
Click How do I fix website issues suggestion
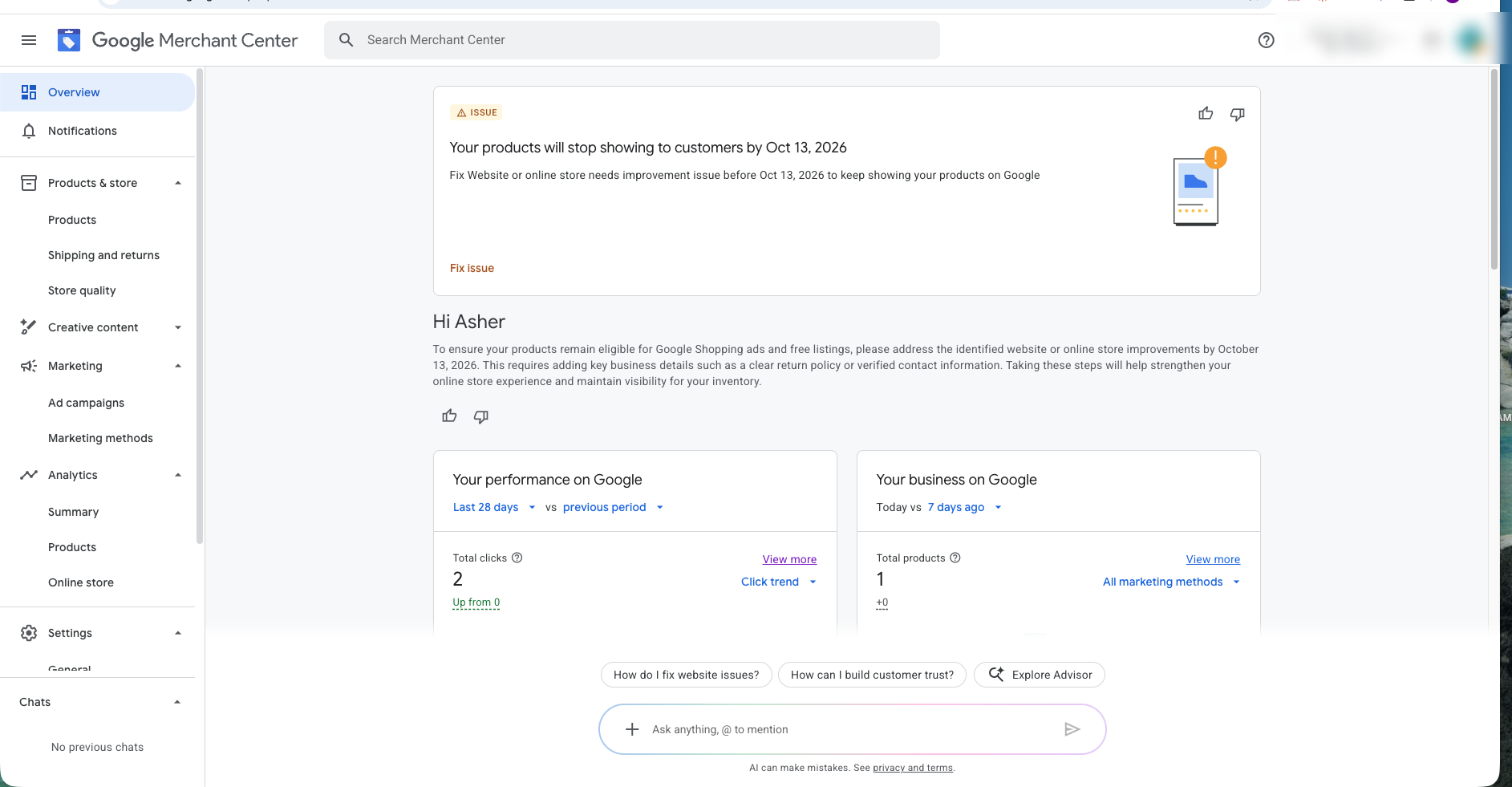pyautogui.click(x=686, y=675)
